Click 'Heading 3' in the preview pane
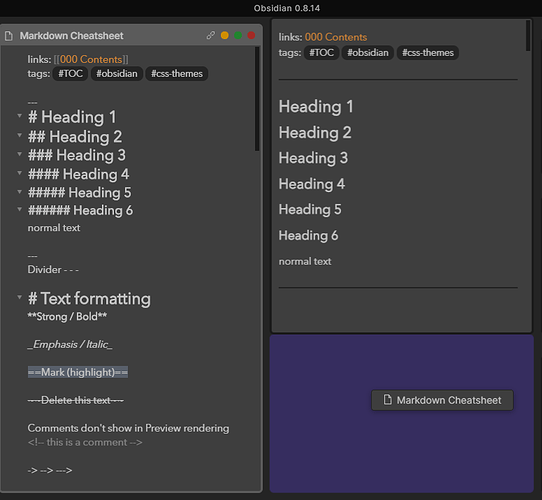The height and width of the screenshot is (500, 542). [x=313, y=158]
